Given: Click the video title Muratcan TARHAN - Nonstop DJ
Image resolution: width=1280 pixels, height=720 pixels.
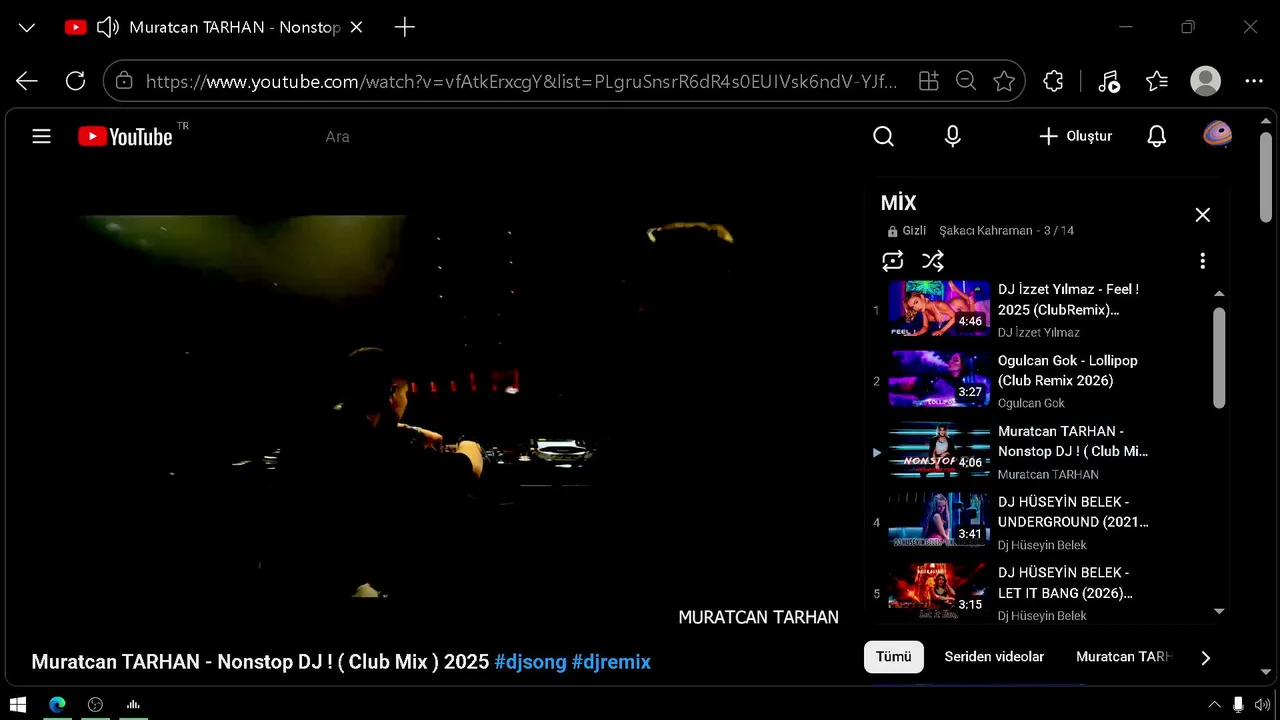Looking at the screenshot, I should click(x=260, y=662).
